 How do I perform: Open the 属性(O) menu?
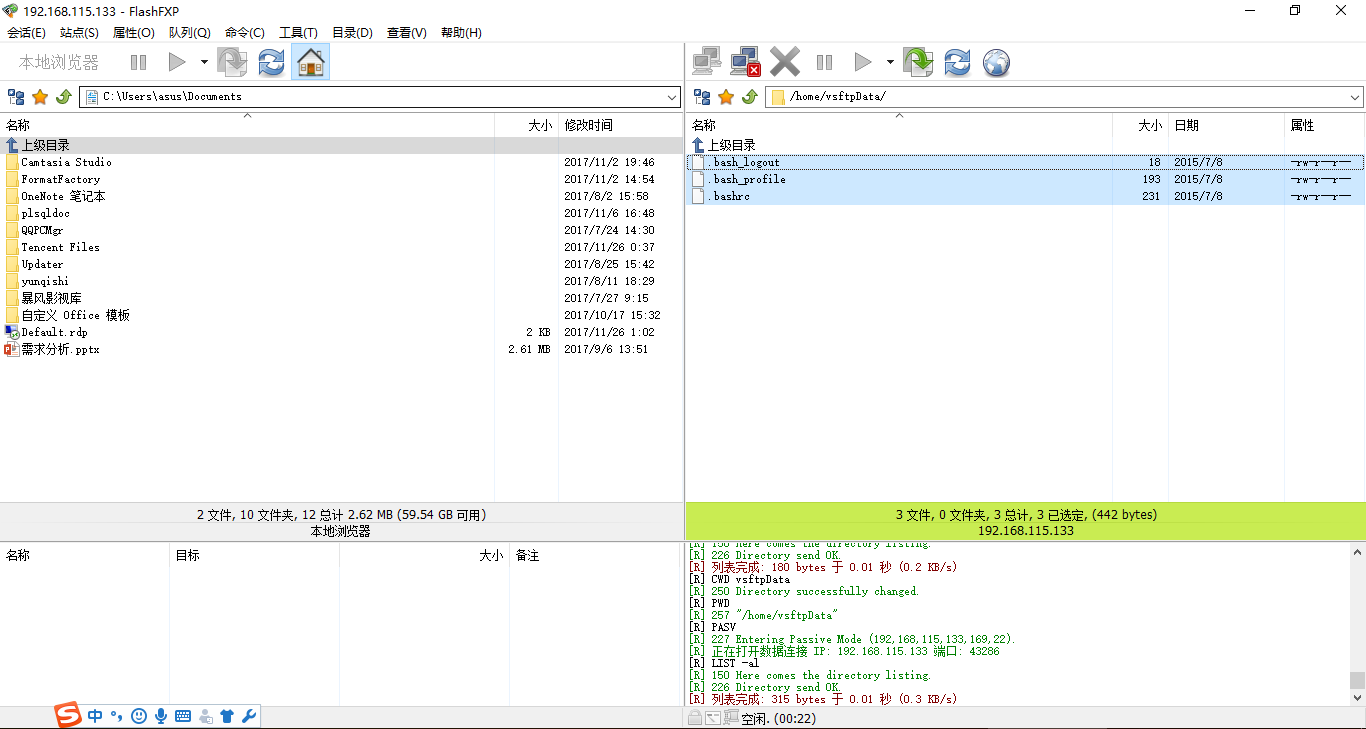click(x=134, y=33)
